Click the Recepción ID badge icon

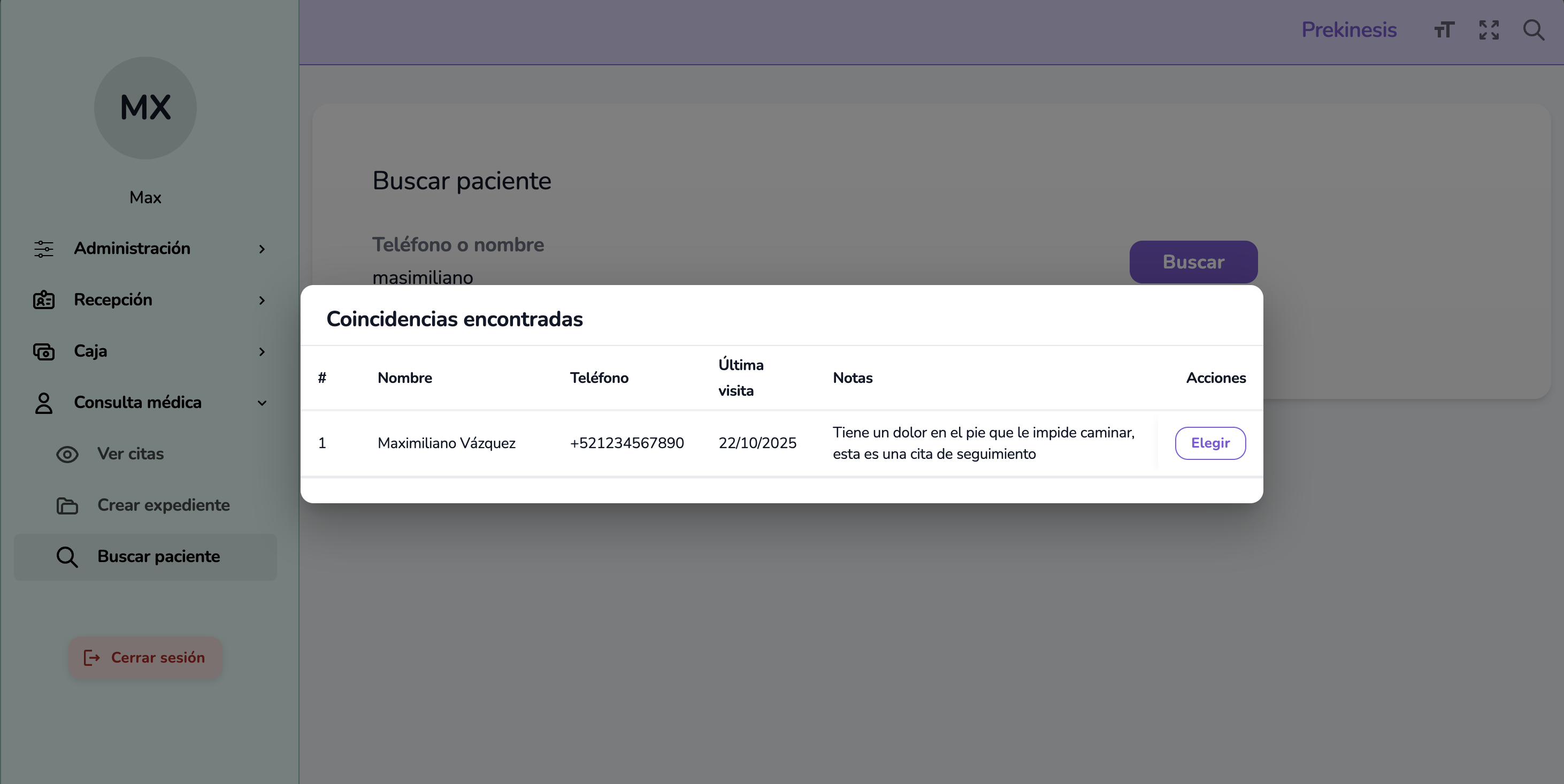click(44, 300)
